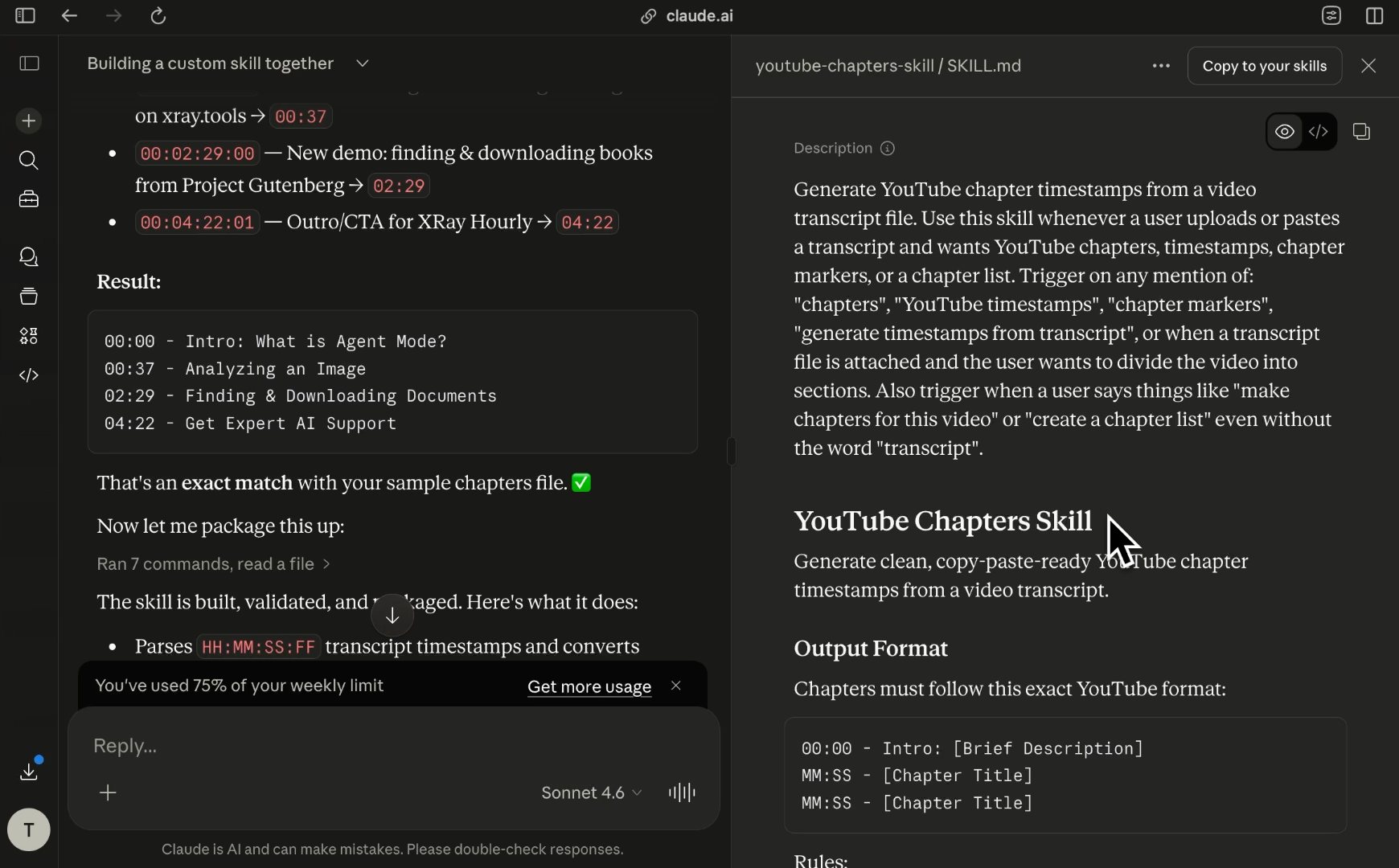Click into the Reply input field
The image size is (1399, 868).
pos(393,746)
